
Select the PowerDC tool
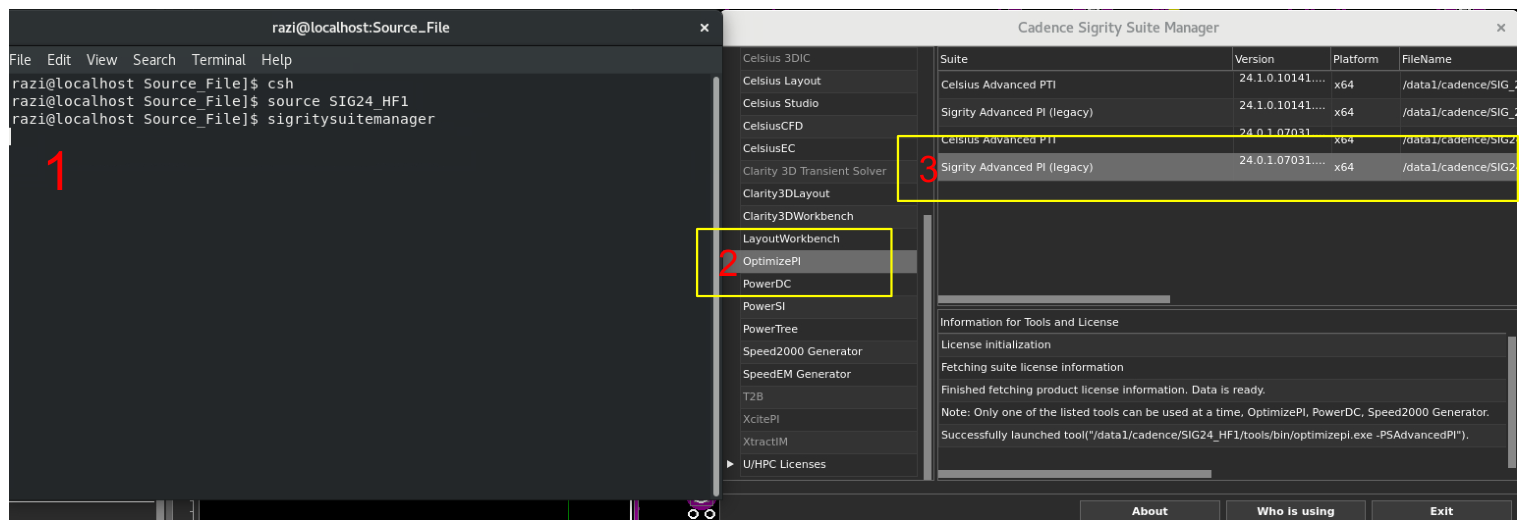click(x=828, y=284)
